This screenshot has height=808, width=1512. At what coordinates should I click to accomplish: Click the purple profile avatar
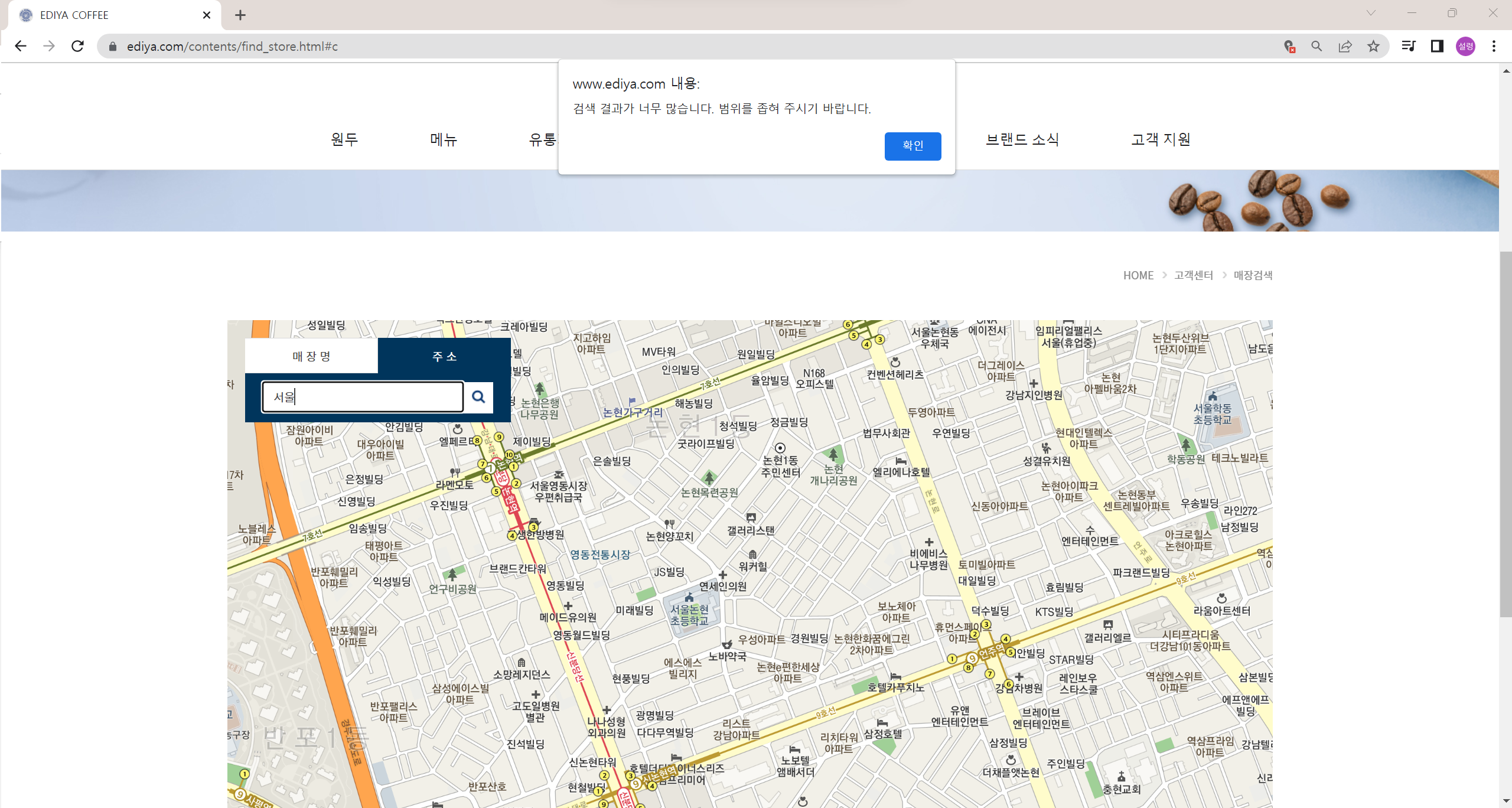[x=1465, y=46]
